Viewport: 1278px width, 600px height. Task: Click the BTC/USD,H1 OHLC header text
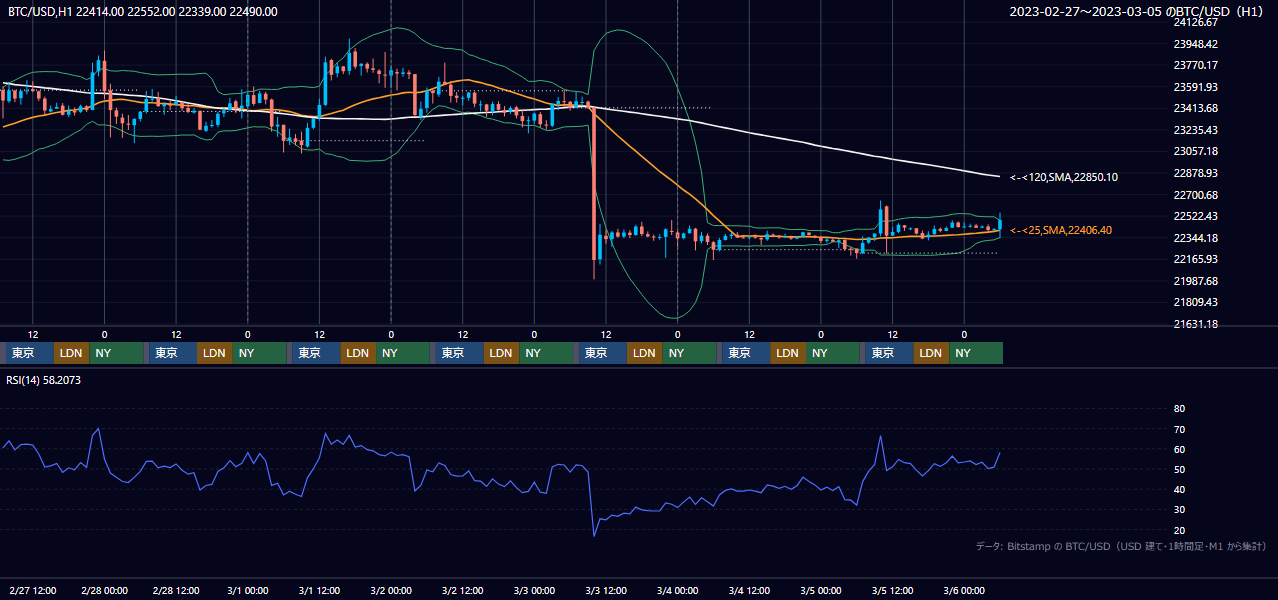143,11
